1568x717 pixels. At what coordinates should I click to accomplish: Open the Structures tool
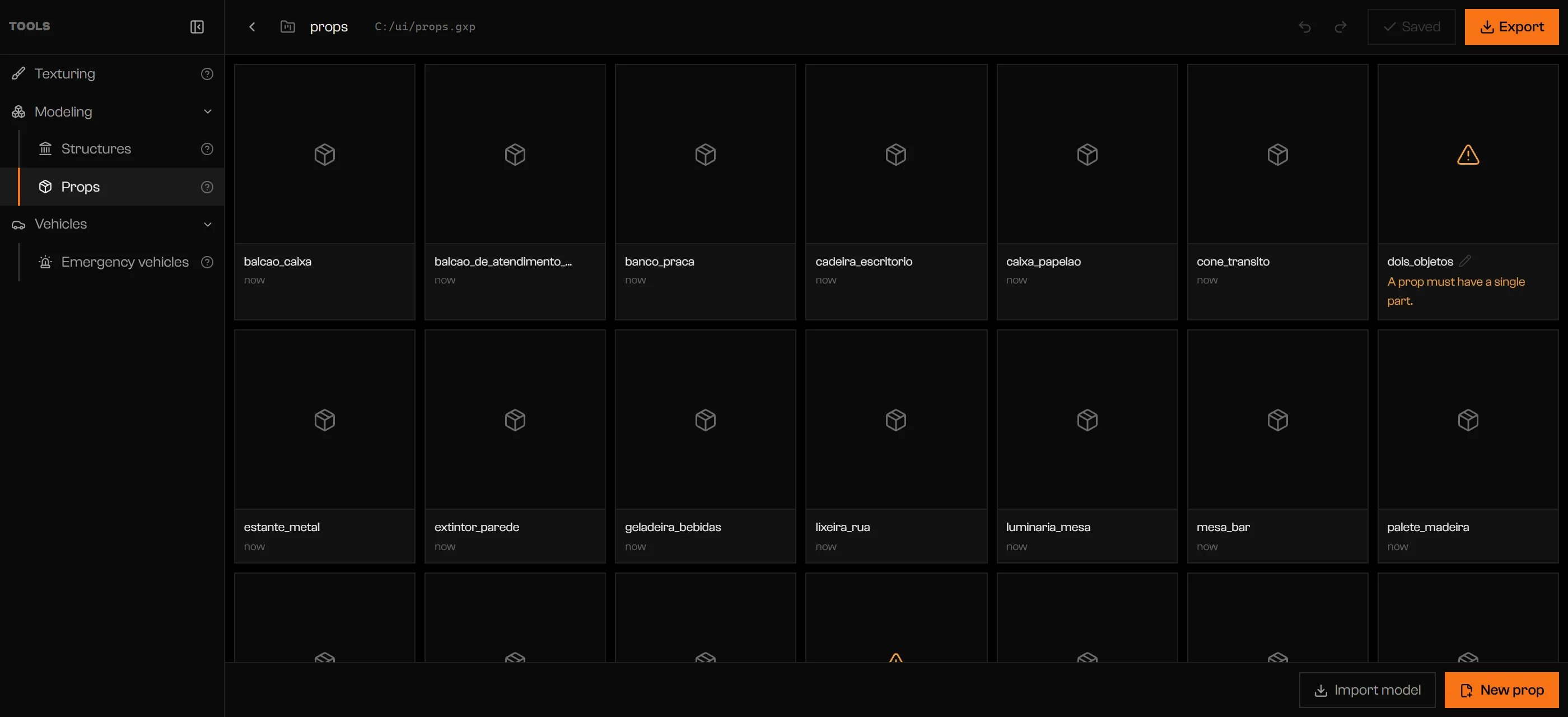point(112,149)
